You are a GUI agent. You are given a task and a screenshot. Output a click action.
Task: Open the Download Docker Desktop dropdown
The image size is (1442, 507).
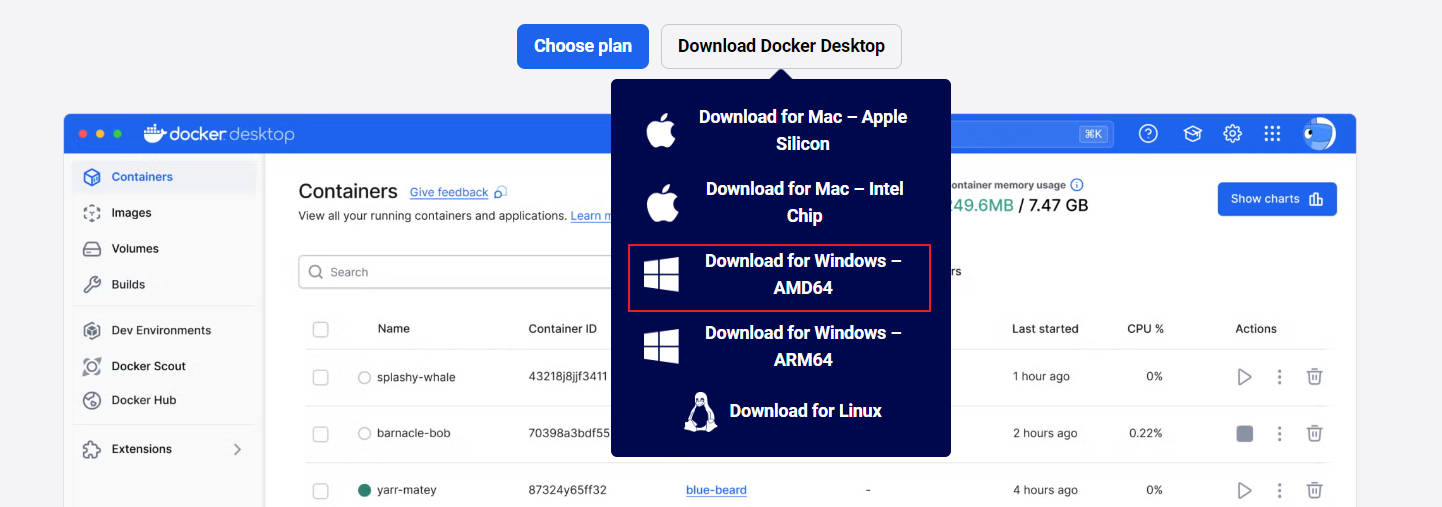pyautogui.click(x=781, y=46)
